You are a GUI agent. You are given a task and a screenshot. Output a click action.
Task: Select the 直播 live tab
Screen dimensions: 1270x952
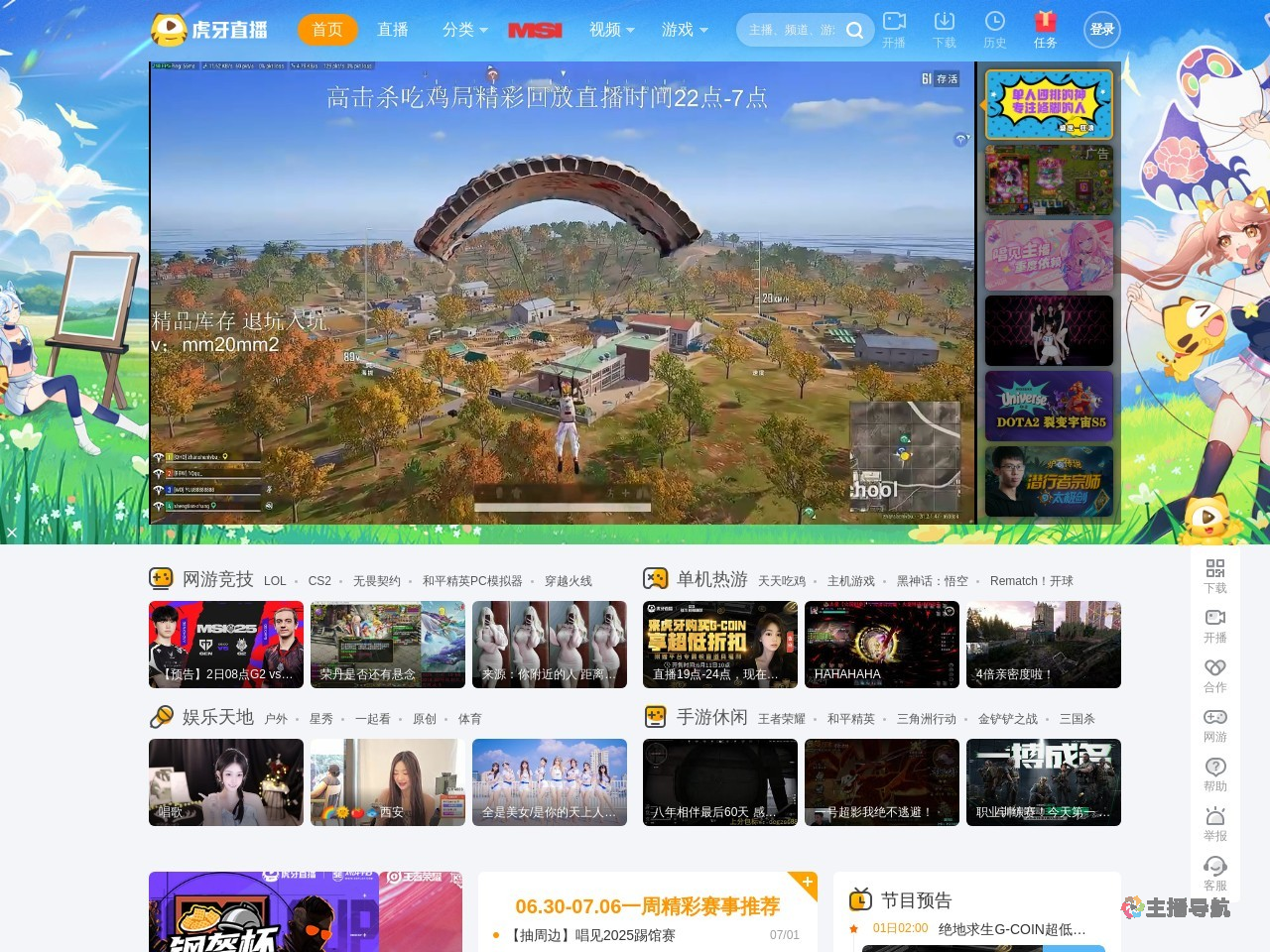point(393,30)
